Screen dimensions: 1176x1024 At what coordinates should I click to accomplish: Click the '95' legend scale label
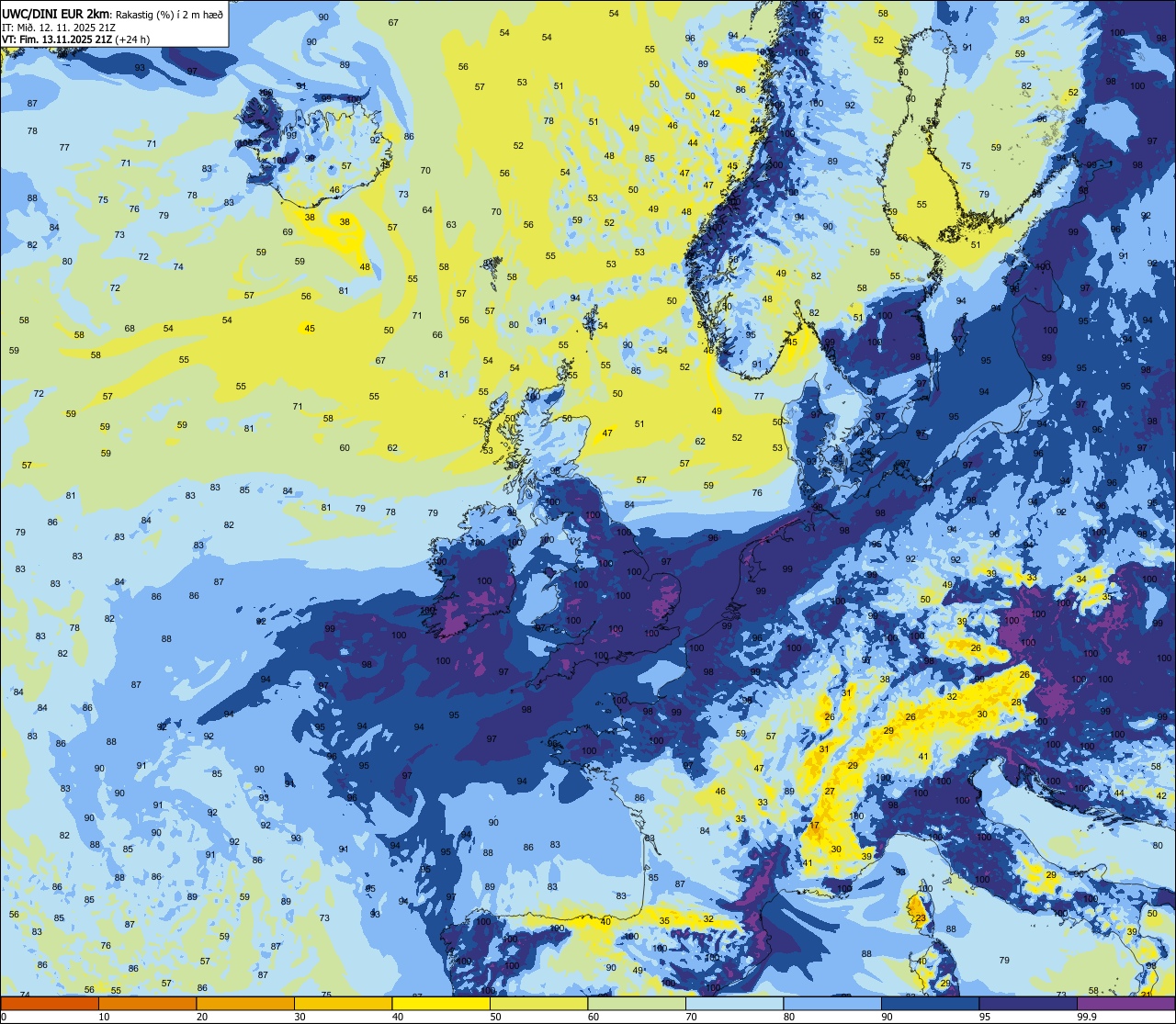point(985,1017)
